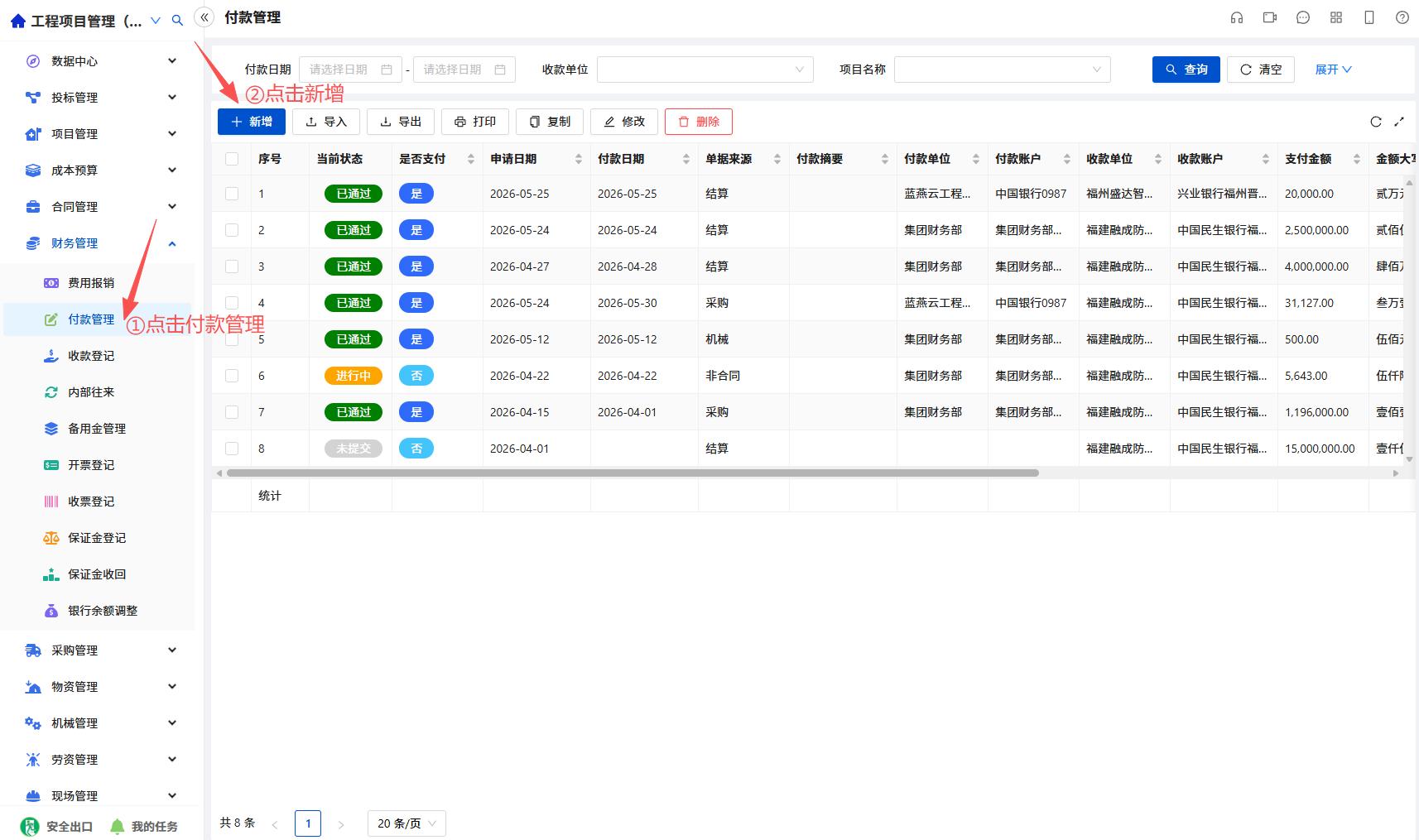Check the row 2 checkbox
Image resolution: width=1419 pixels, height=840 pixels.
(232, 230)
